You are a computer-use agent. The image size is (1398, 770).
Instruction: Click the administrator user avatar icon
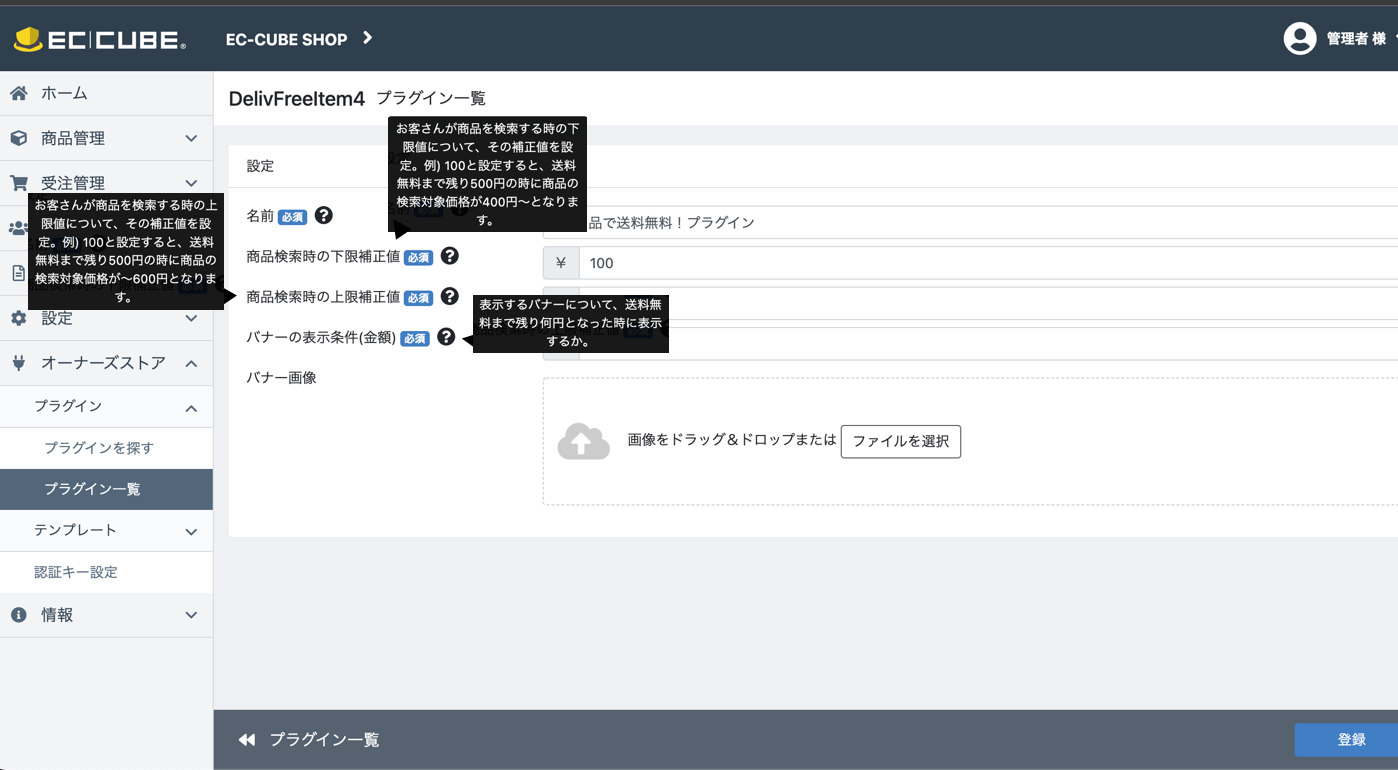[x=1299, y=39]
